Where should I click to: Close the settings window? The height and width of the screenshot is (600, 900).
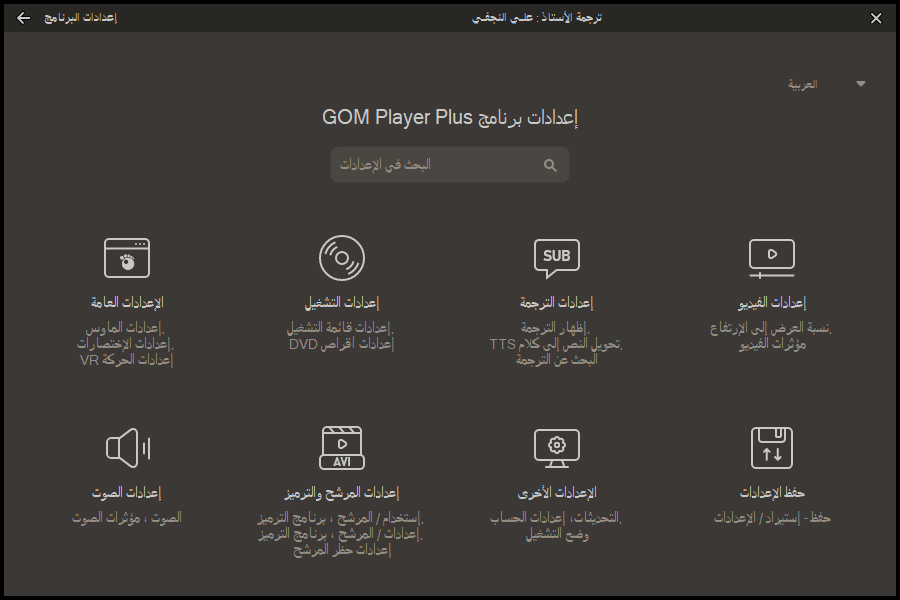coord(876,18)
